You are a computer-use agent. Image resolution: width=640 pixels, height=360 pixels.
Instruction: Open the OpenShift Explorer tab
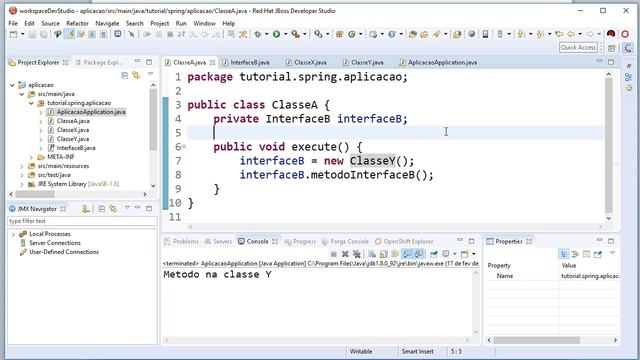[x=404, y=242]
